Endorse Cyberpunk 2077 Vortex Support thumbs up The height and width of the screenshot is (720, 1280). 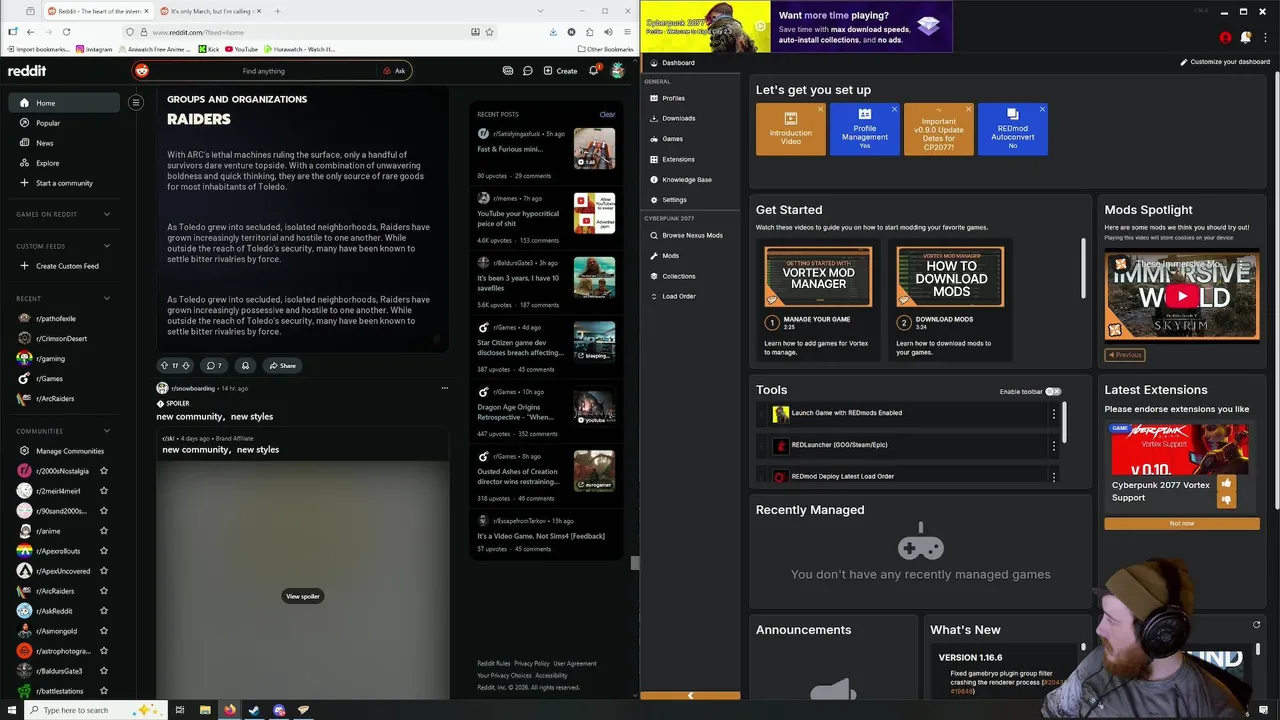(1226, 484)
